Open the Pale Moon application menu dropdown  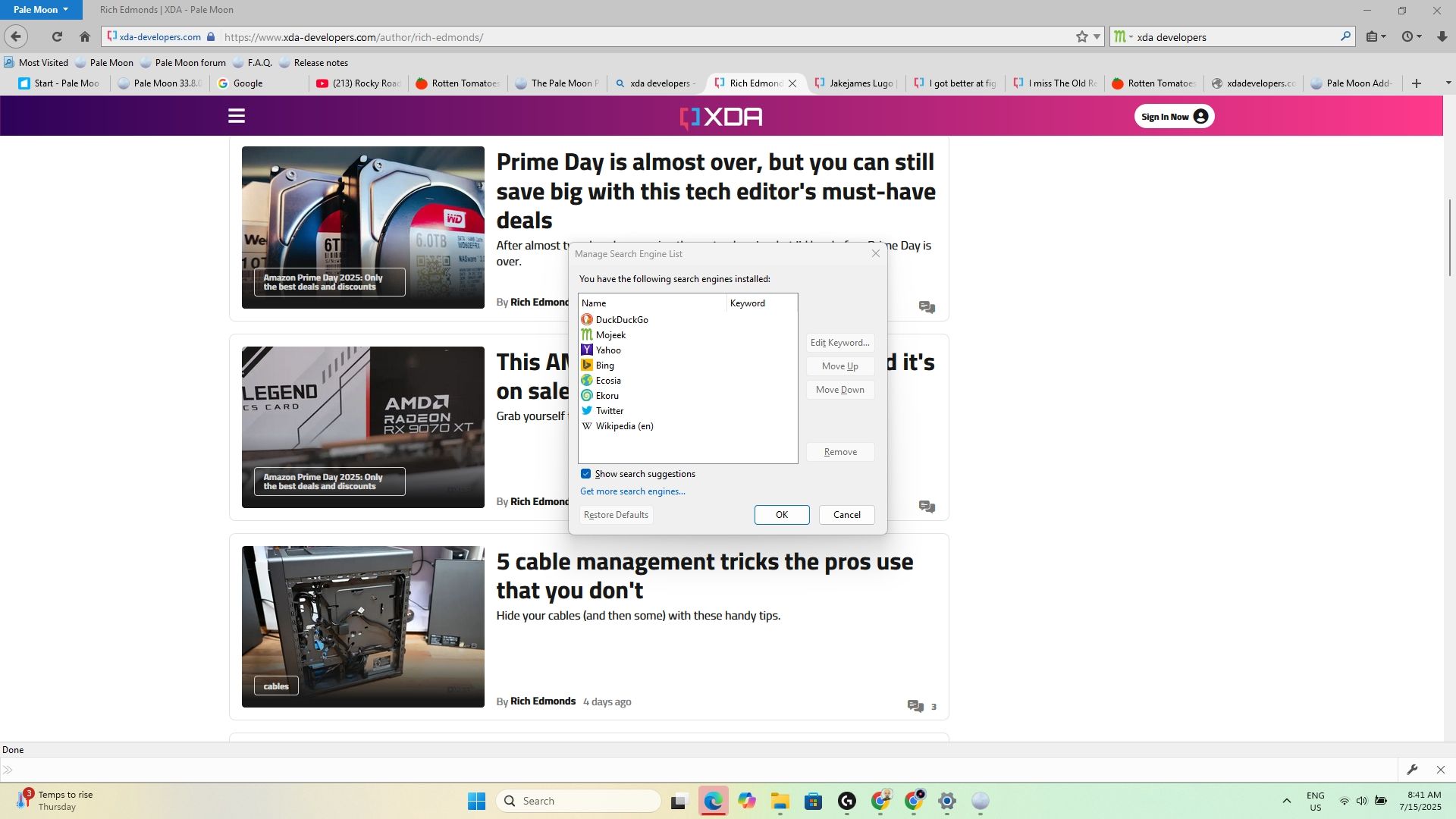(41, 9)
